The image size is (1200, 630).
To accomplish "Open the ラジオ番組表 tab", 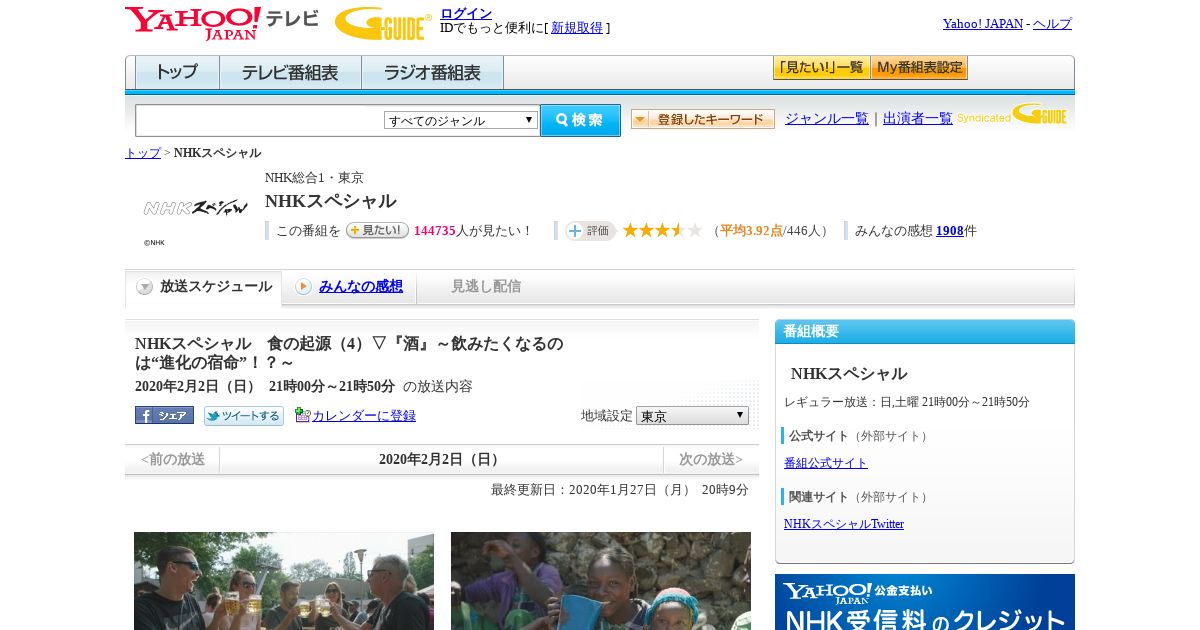I will pyautogui.click(x=432, y=72).
